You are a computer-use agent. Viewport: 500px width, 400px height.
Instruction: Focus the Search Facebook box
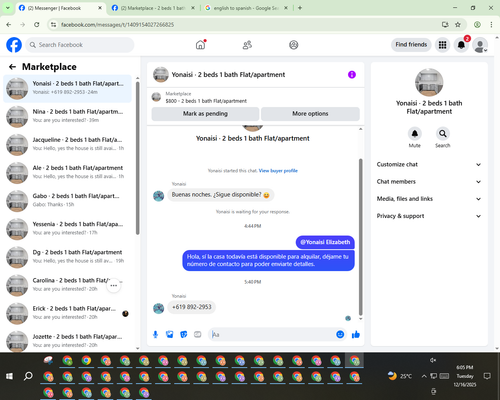tap(80, 45)
